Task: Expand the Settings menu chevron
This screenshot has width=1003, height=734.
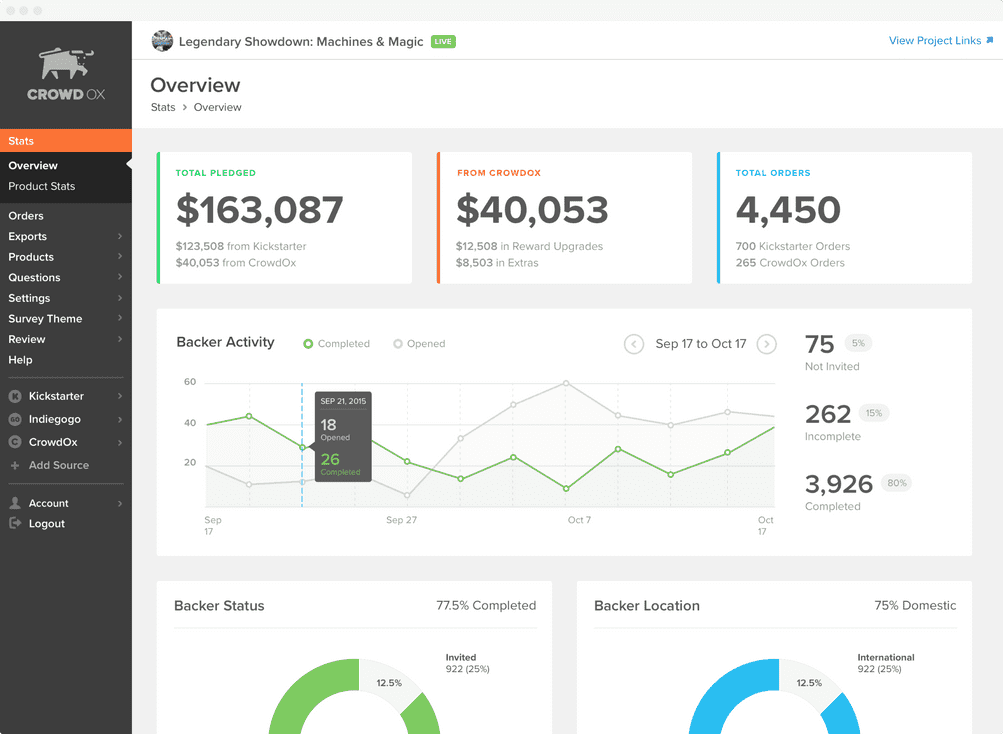Action: [120, 298]
